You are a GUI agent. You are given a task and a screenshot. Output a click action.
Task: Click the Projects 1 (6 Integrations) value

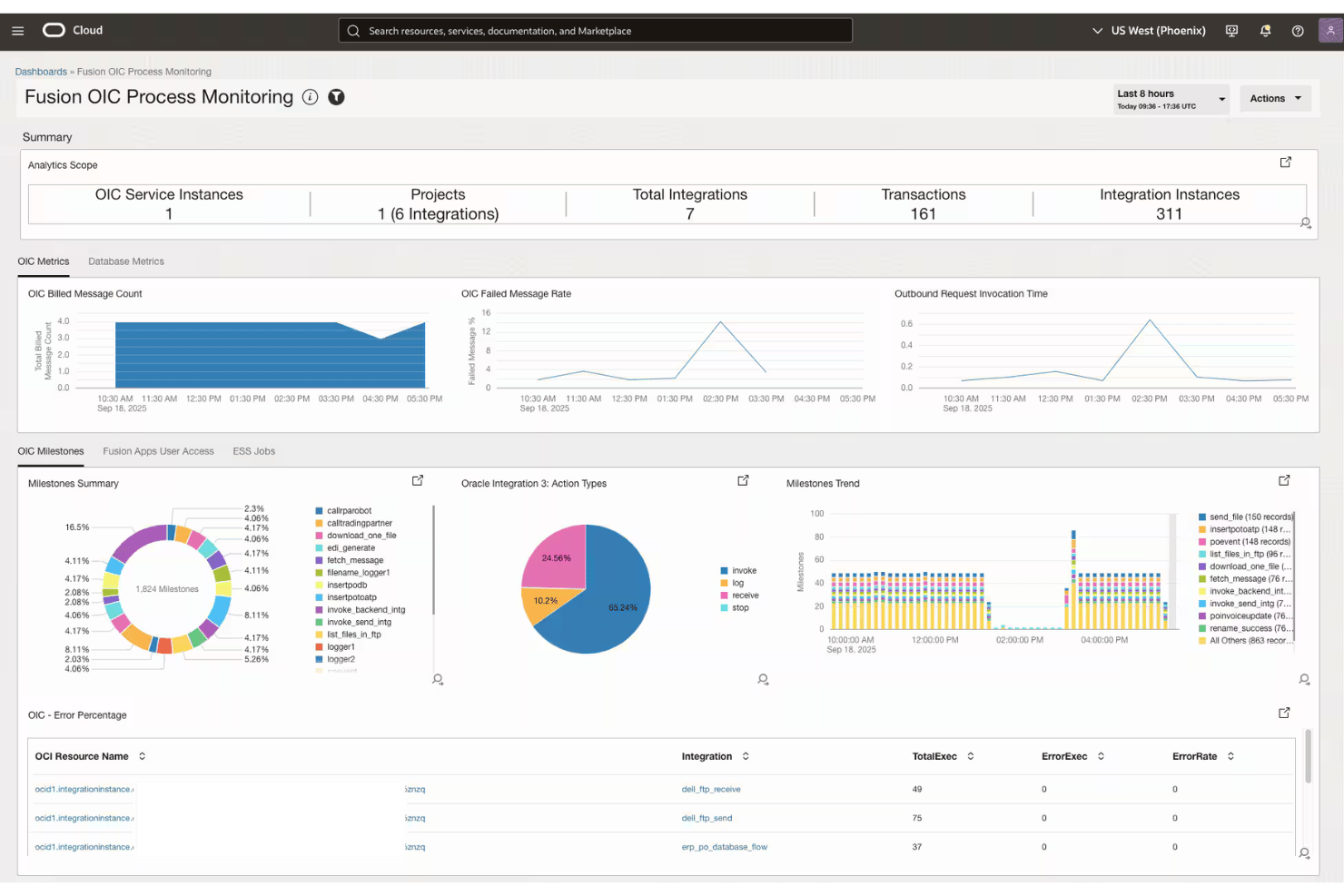tap(439, 214)
